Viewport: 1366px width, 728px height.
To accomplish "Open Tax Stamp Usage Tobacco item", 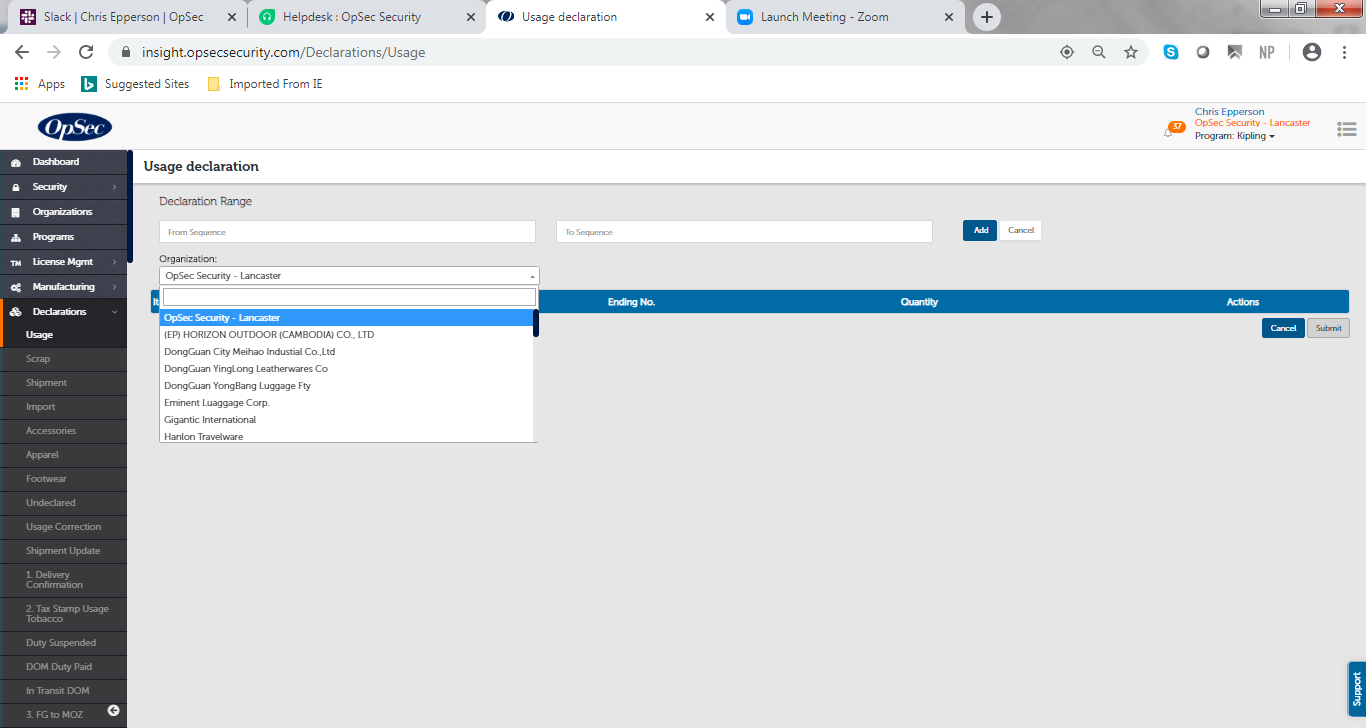I will tap(63, 613).
